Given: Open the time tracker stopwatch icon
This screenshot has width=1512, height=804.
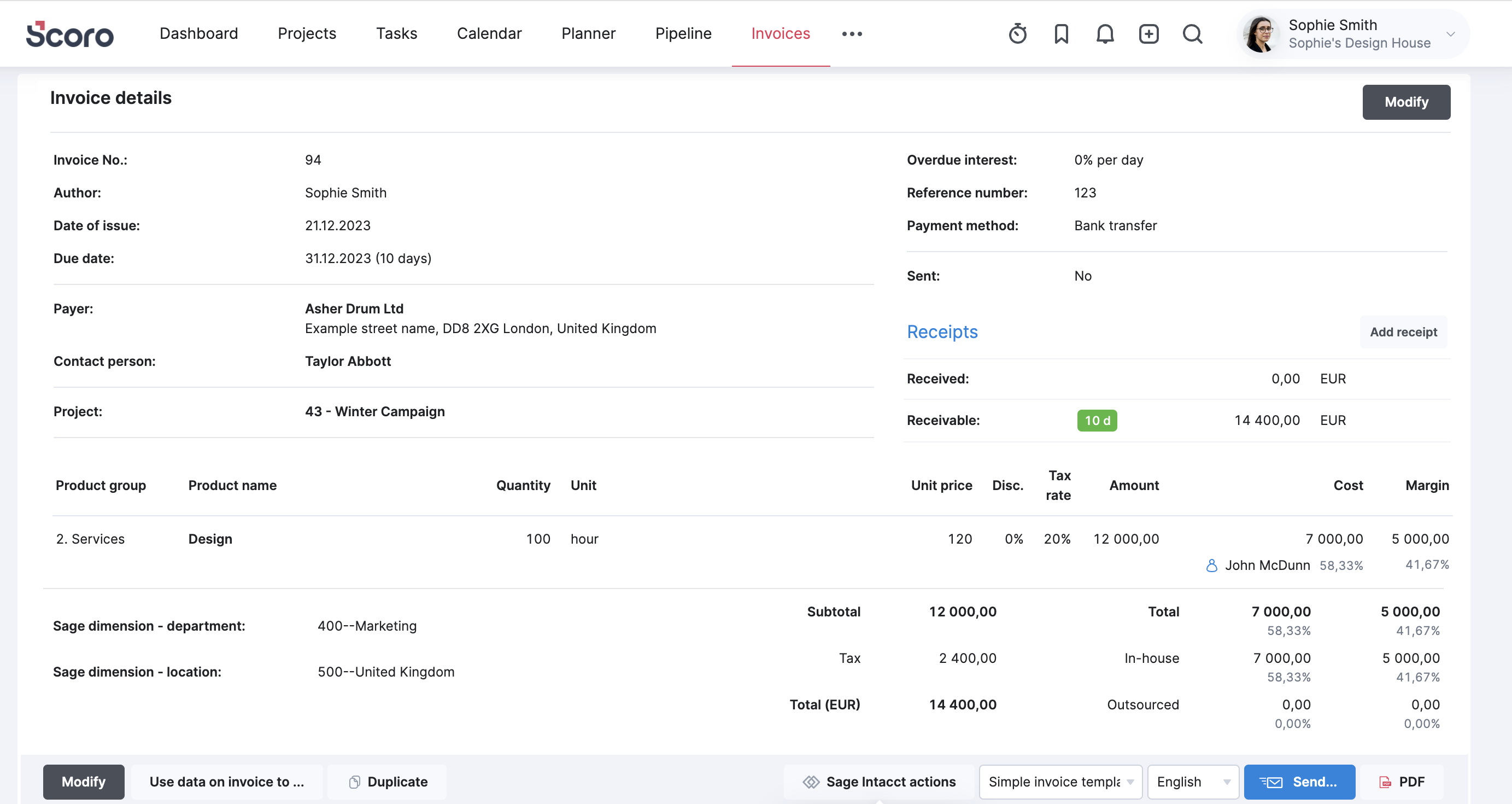Looking at the screenshot, I should coord(1017,34).
